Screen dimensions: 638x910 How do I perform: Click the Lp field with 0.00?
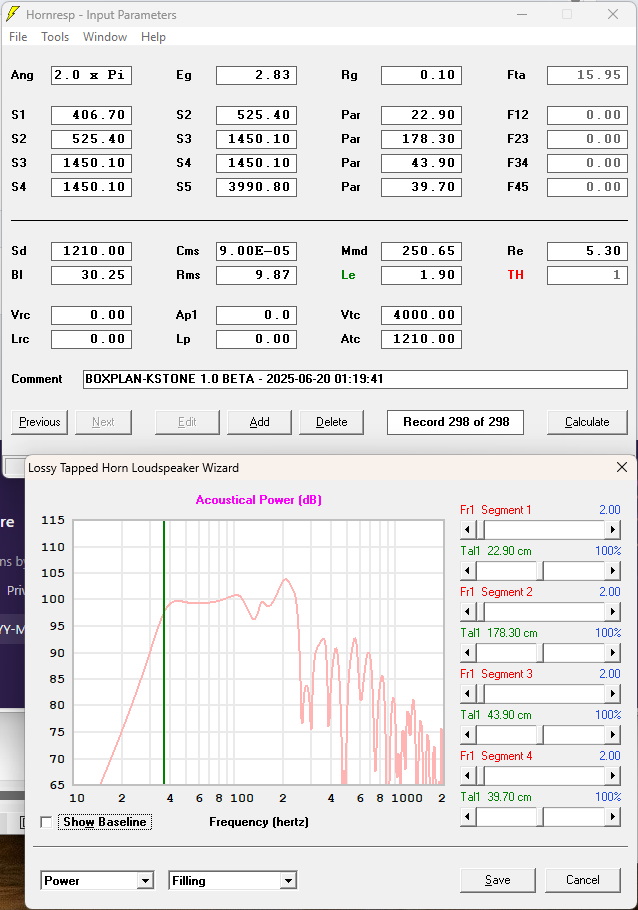pyautogui.click(x=257, y=339)
